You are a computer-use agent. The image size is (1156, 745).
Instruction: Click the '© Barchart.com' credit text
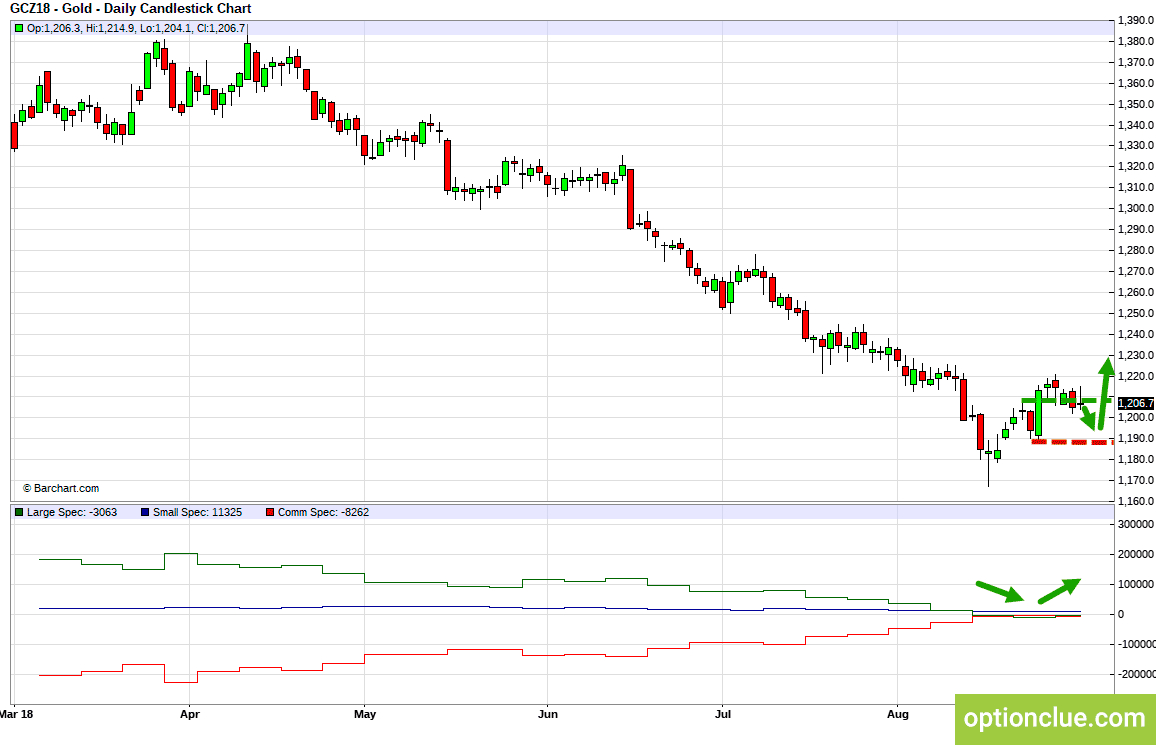point(60,488)
